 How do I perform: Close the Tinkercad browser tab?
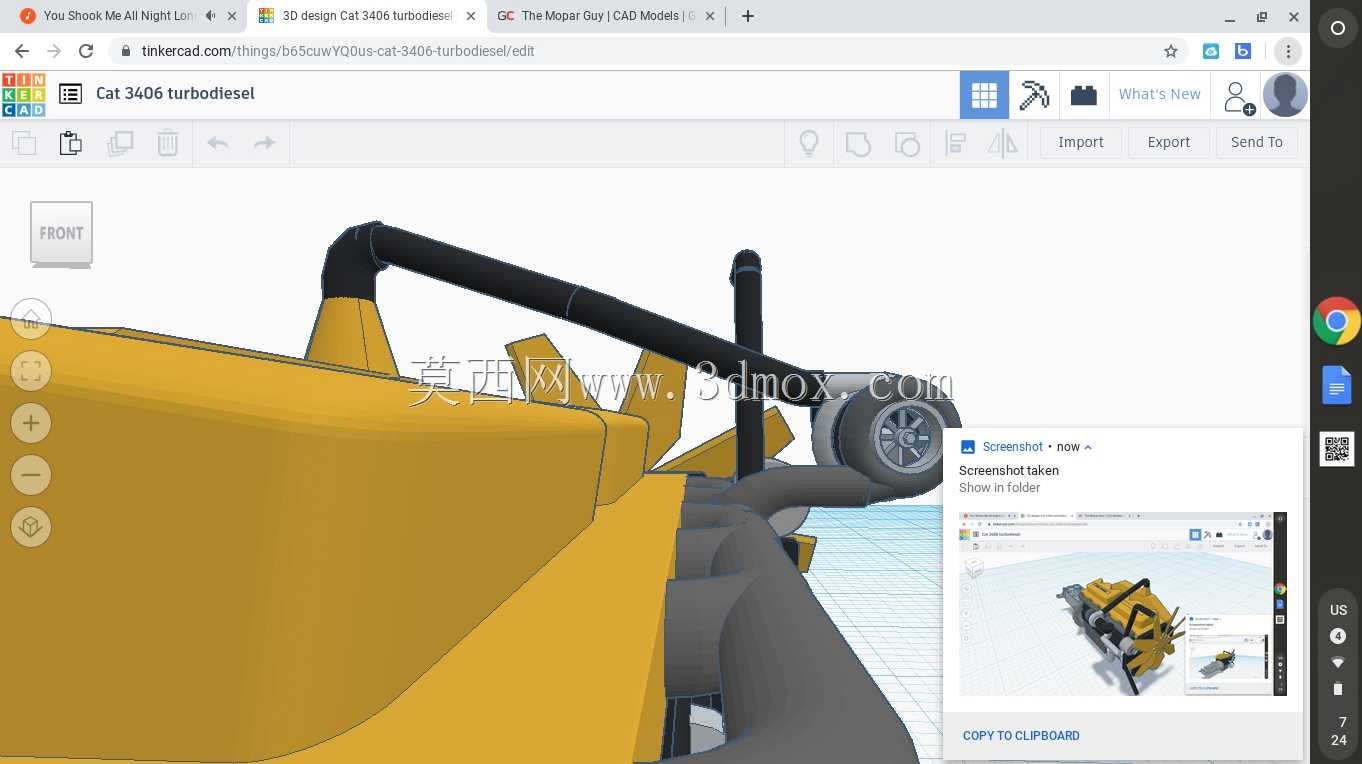(x=471, y=16)
